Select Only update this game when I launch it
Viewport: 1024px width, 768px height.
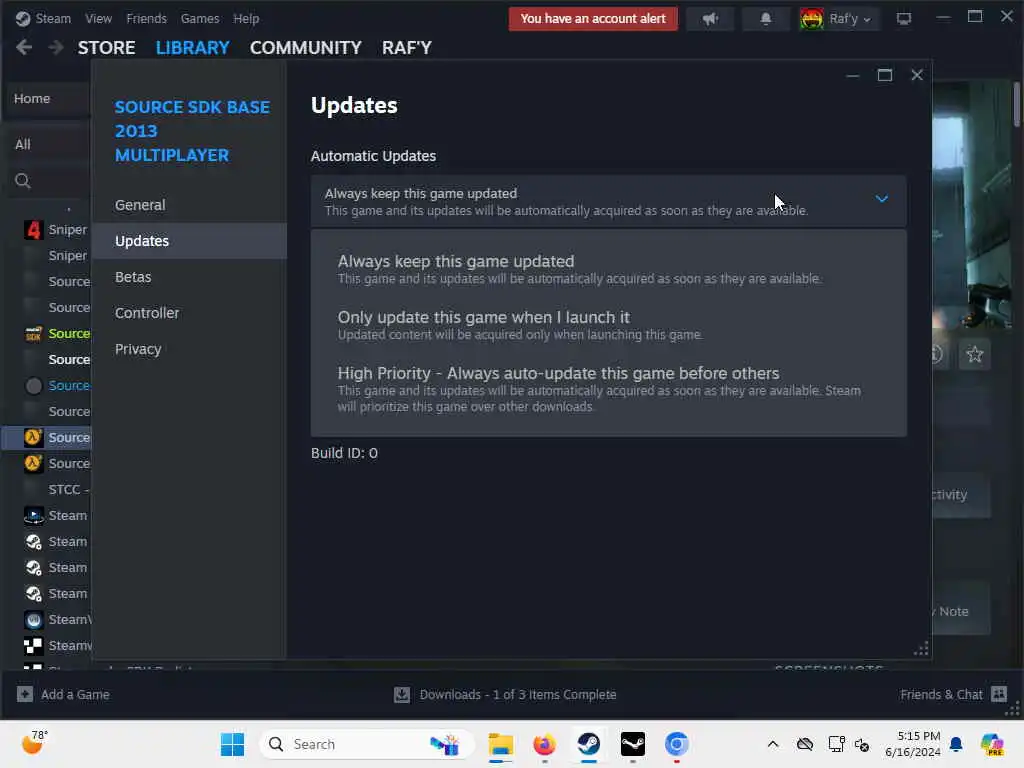pyautogui.click(x=609, y=325)
